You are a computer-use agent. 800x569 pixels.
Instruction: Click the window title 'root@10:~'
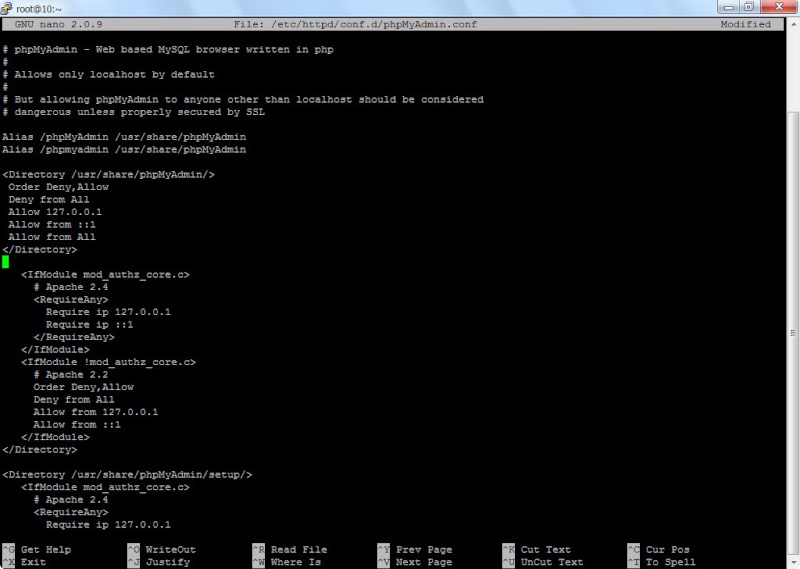[39, 9]
